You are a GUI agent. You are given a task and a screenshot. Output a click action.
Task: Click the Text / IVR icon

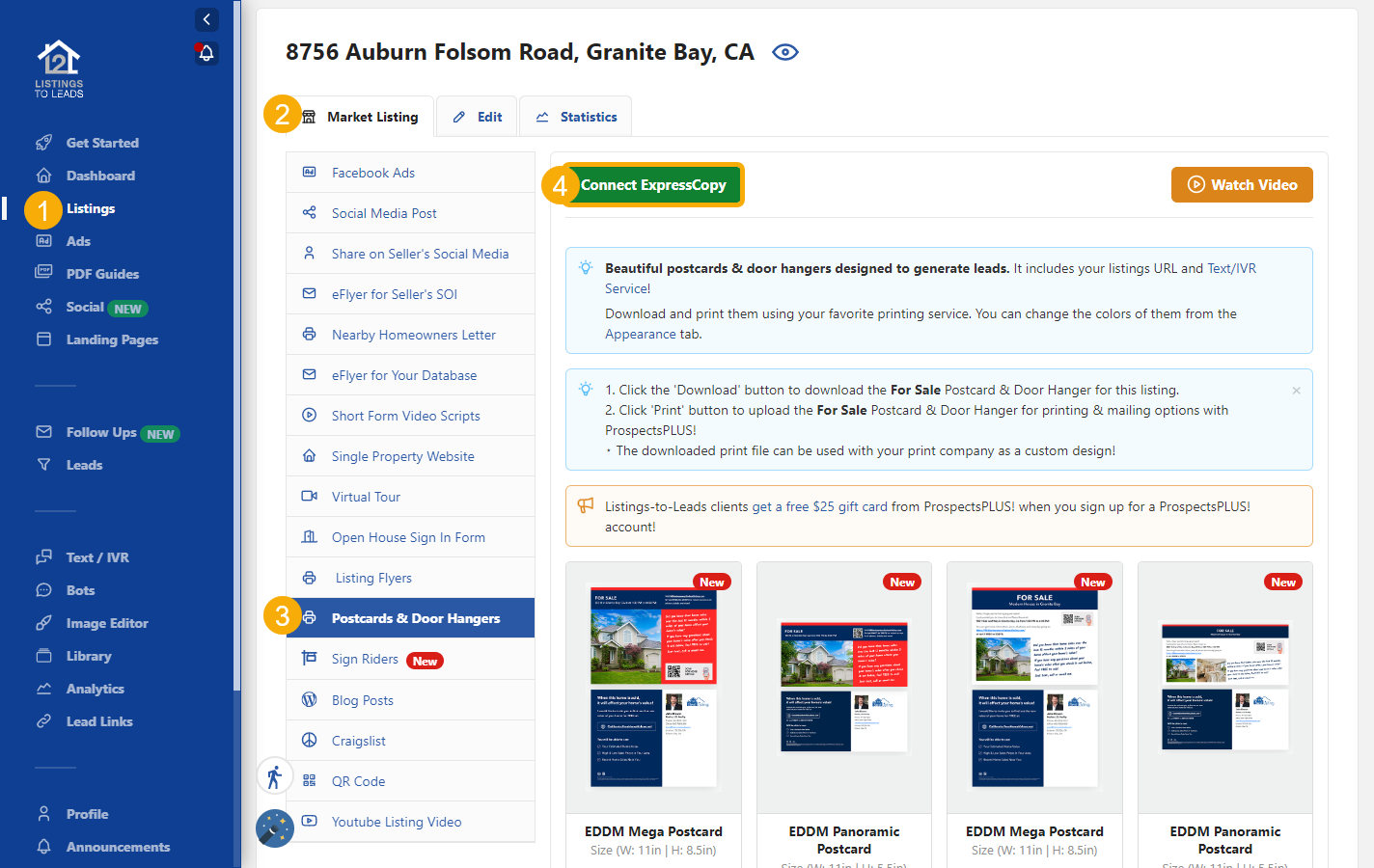(x=43, y=557)
